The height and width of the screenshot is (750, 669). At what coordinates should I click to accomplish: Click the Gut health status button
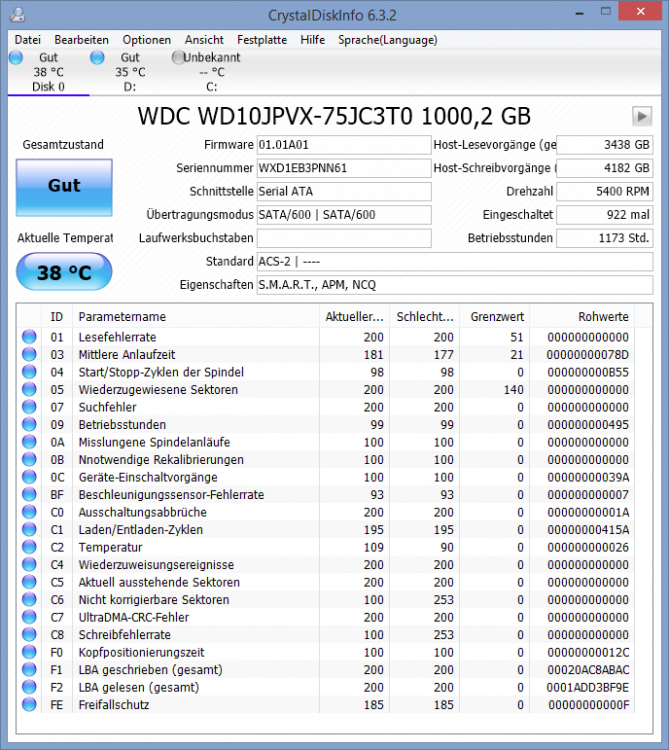[64, 187]
